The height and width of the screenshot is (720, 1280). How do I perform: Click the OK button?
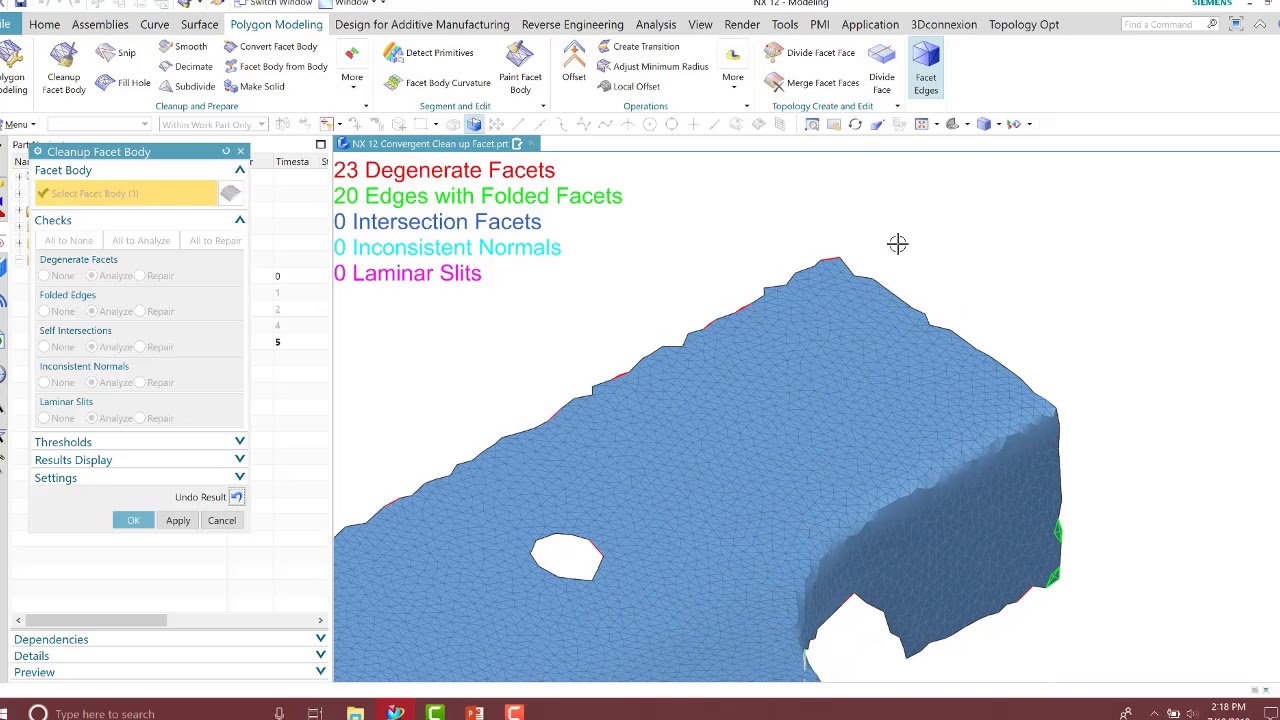coord(133,521)
